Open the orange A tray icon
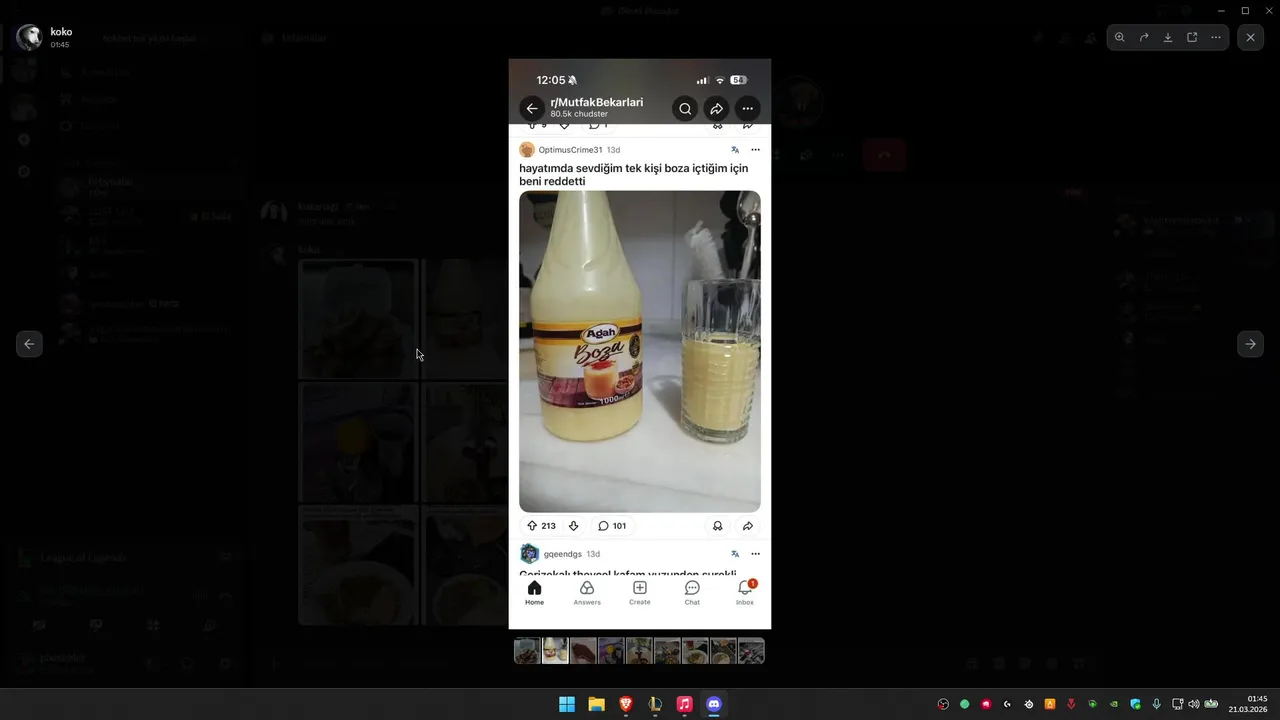The height and width of the screenshot is (720, 1280). coord(1050,704)
